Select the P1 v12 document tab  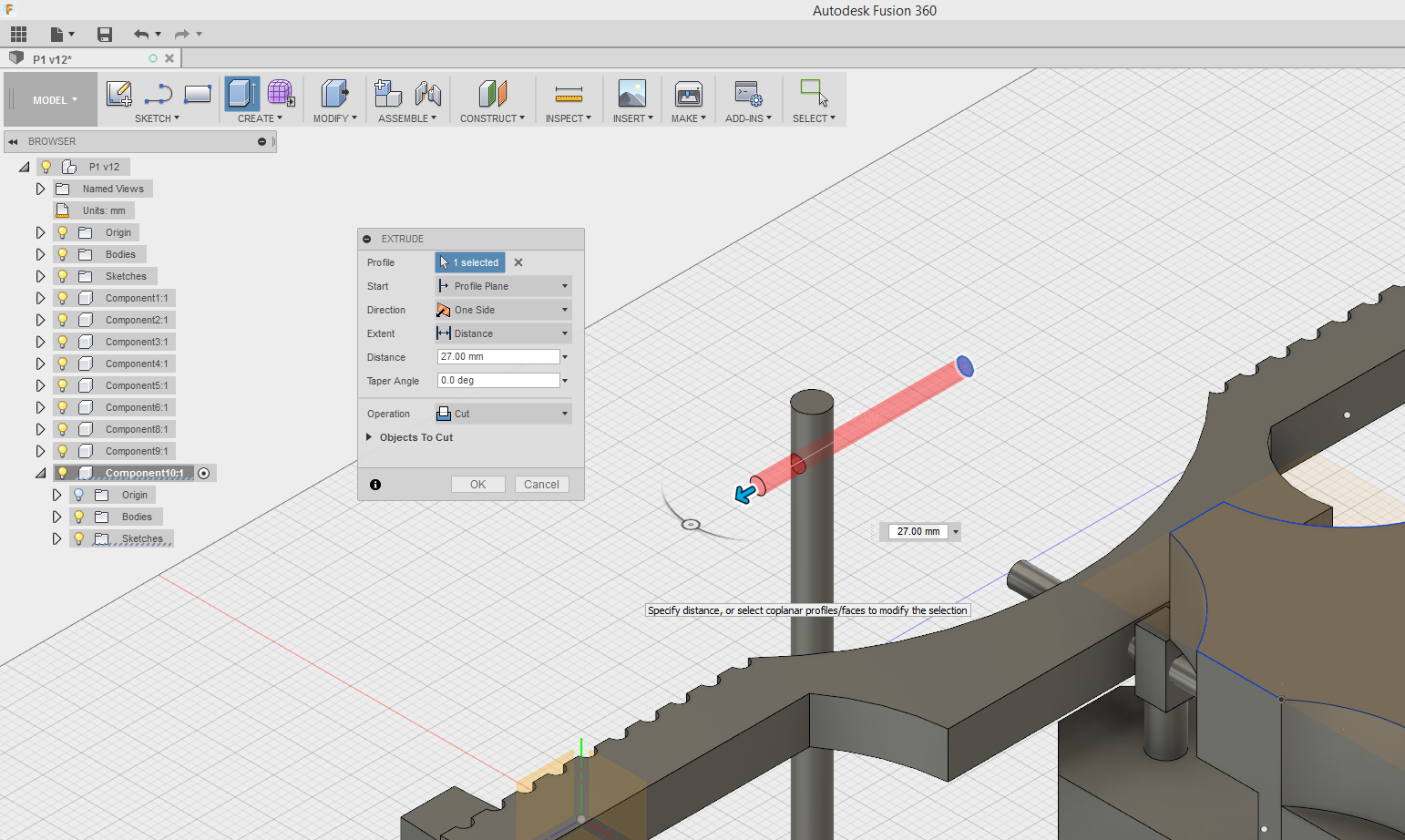91,58
